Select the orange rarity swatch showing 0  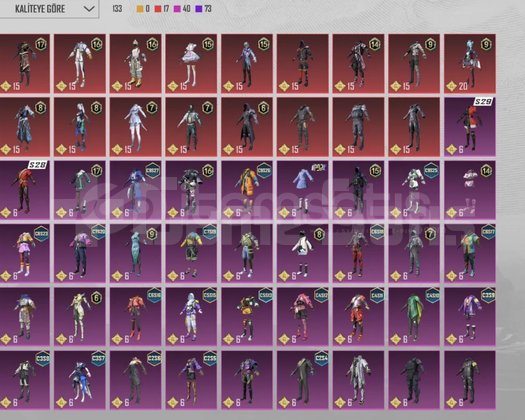pos(143,9)
